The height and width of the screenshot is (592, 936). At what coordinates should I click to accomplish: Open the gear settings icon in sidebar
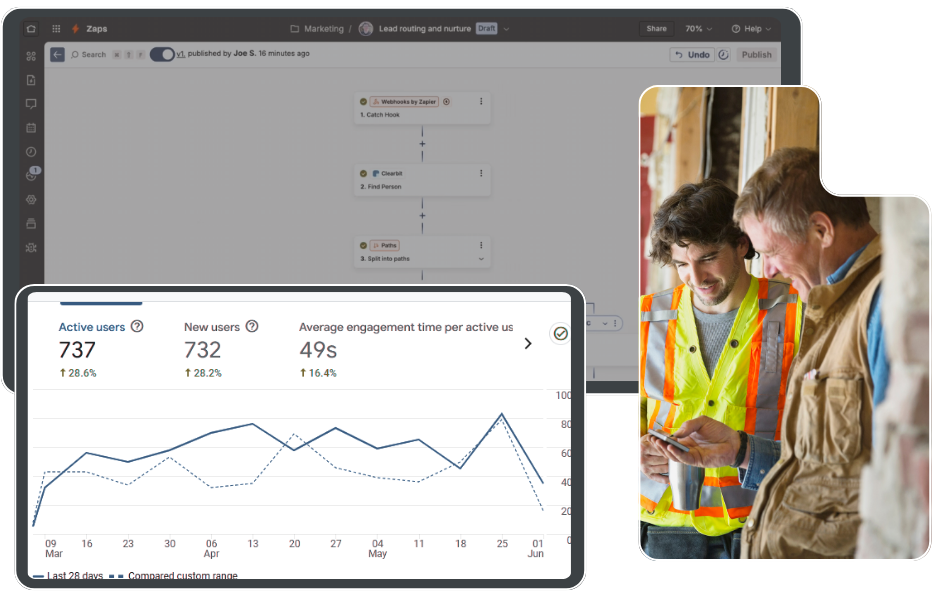click(31, 199)
